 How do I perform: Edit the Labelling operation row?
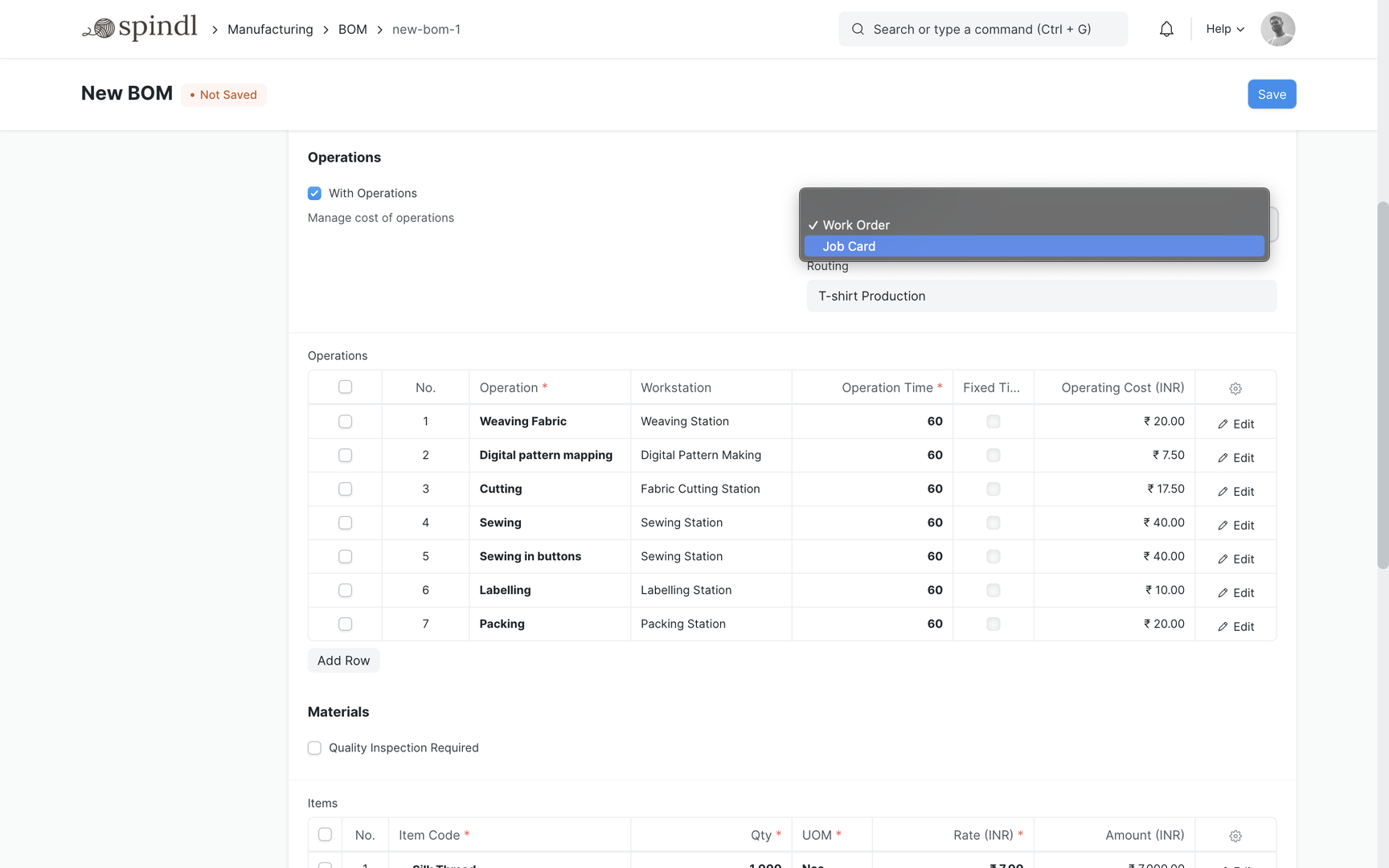[x=1235, y=592]
